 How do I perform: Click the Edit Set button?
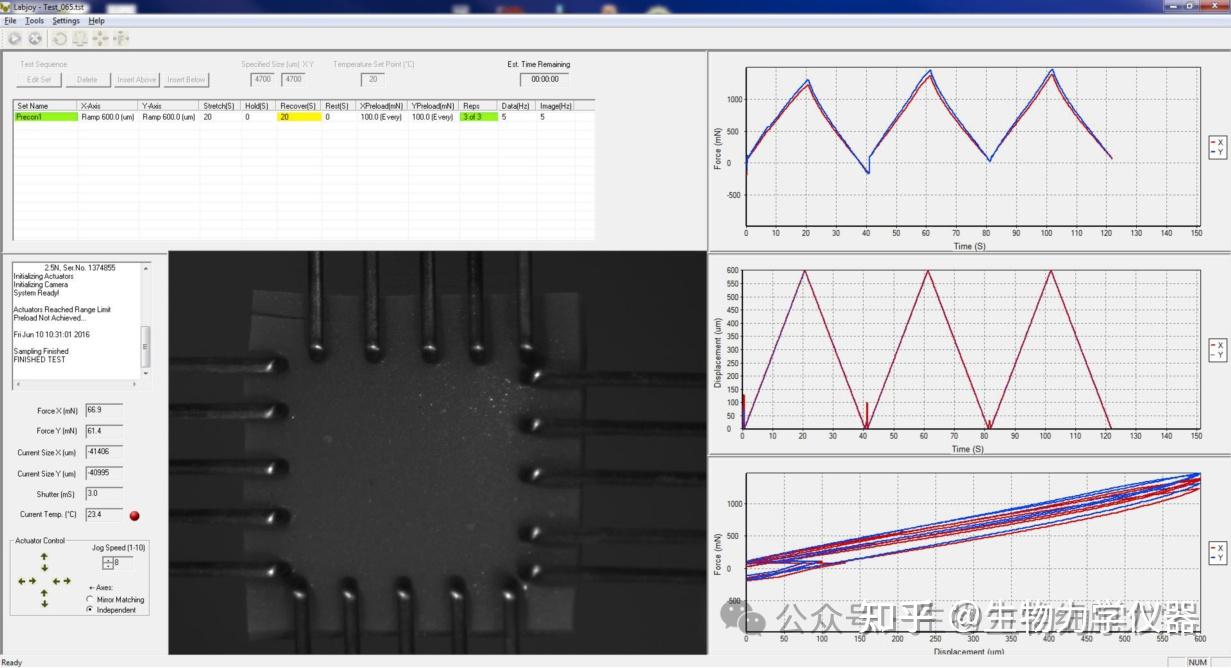[x=39, y=80]
